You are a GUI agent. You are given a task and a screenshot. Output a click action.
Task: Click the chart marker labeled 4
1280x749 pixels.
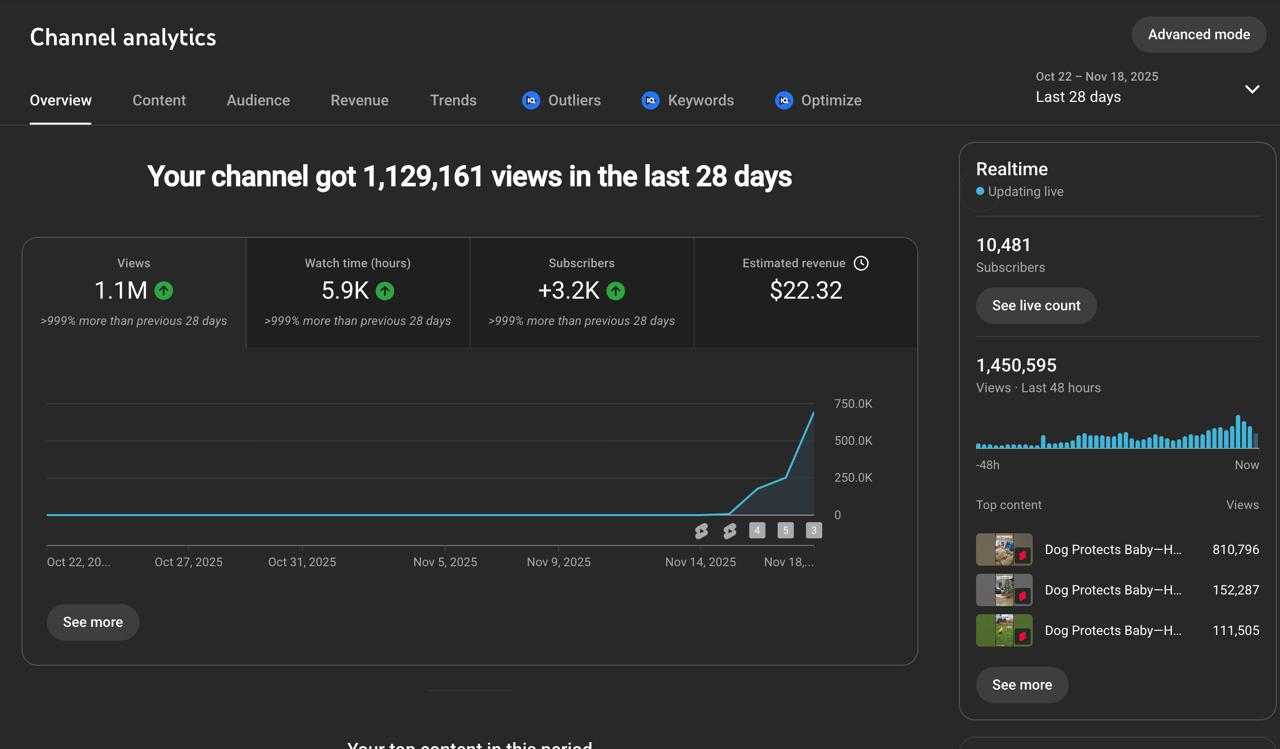tap(757, 531)
